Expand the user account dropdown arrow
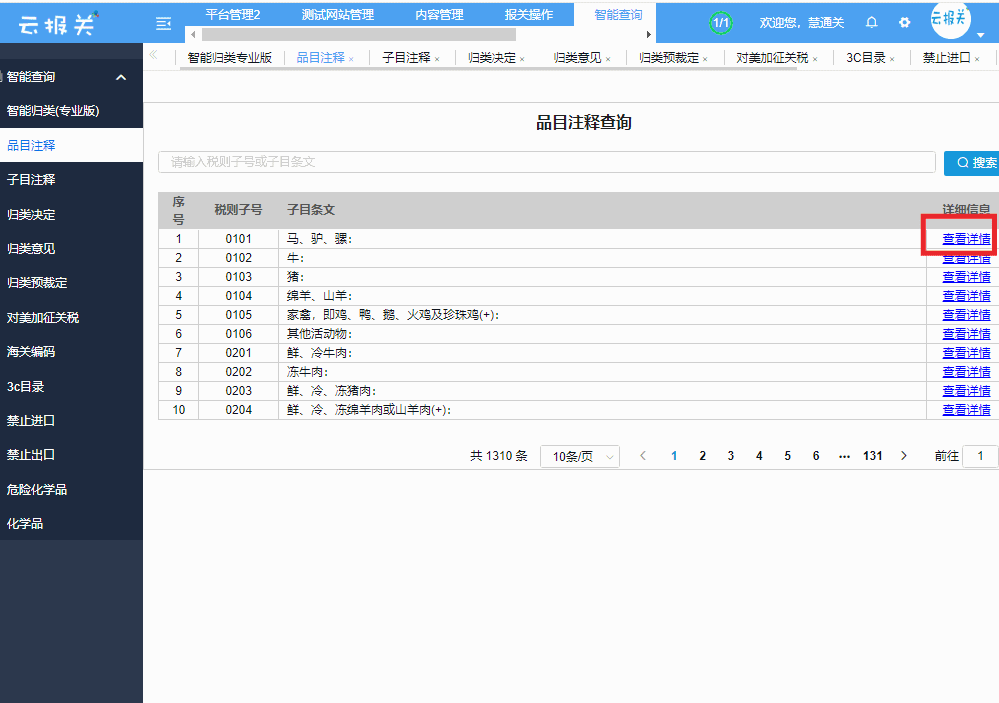The width and height of the screenshot is (999, 703). (x=981, y=35)
